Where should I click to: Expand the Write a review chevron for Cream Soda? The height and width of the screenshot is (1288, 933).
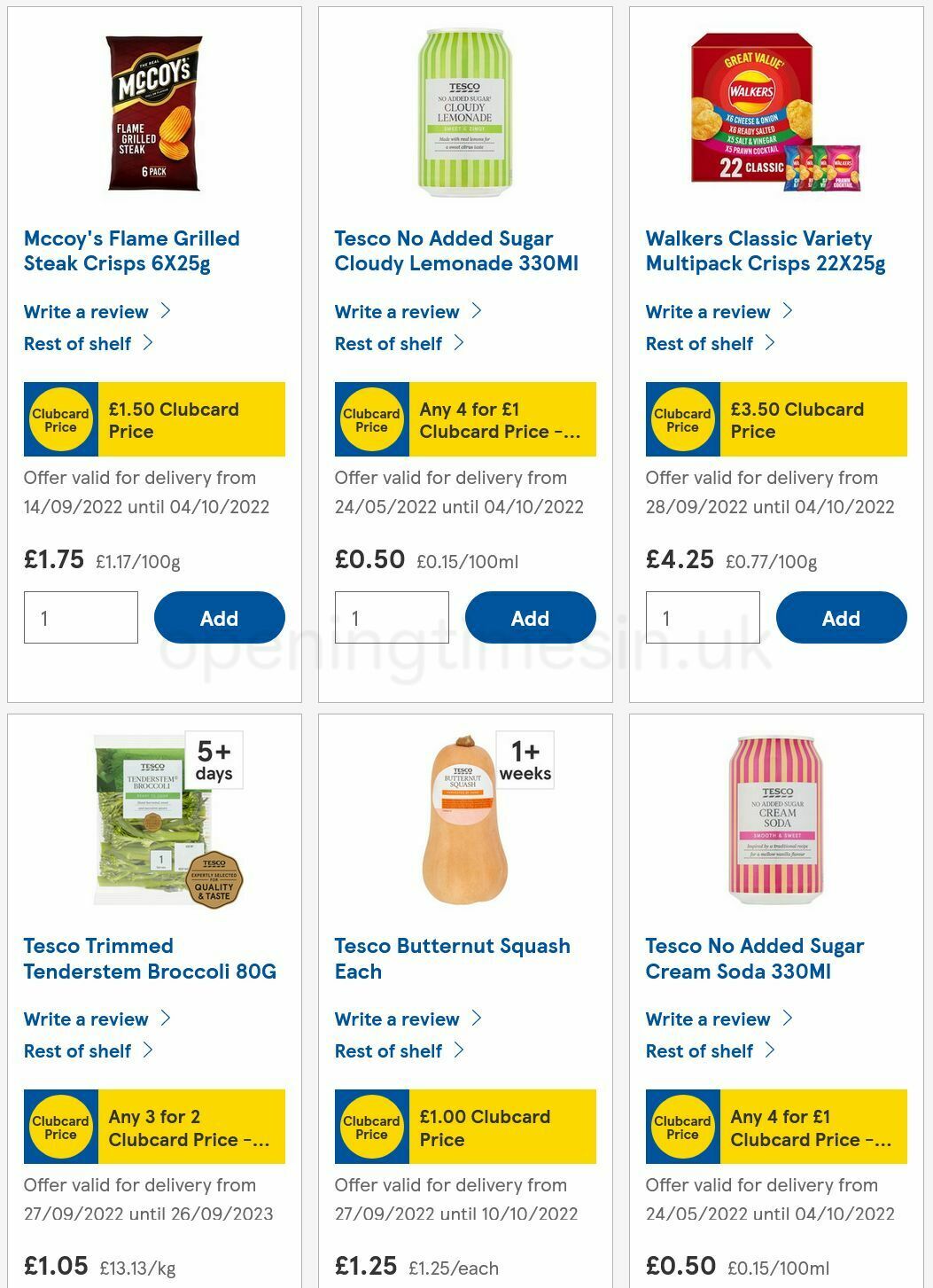click(x=787, y=1019)
